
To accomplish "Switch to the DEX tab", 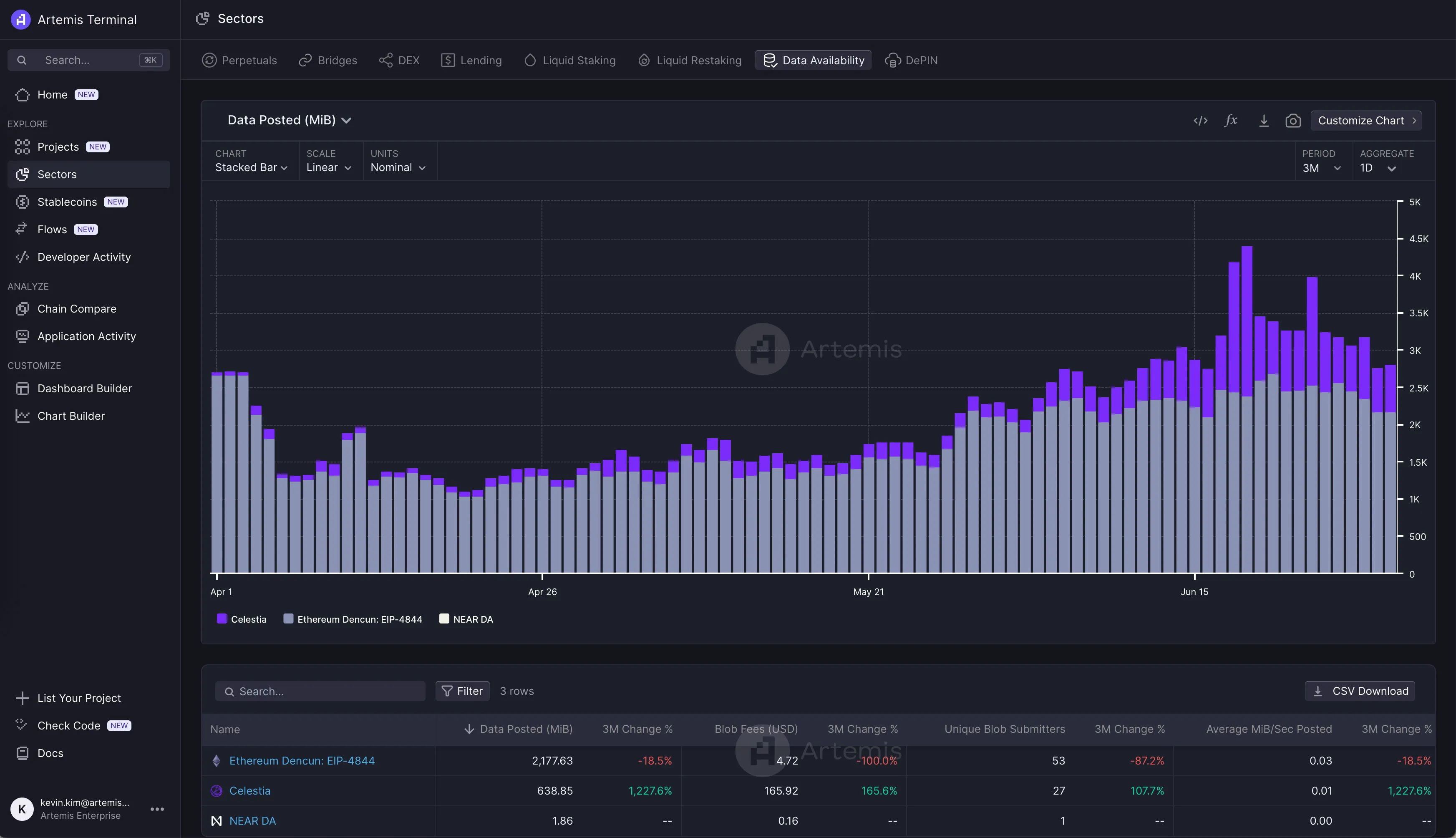I will (399, 61).
